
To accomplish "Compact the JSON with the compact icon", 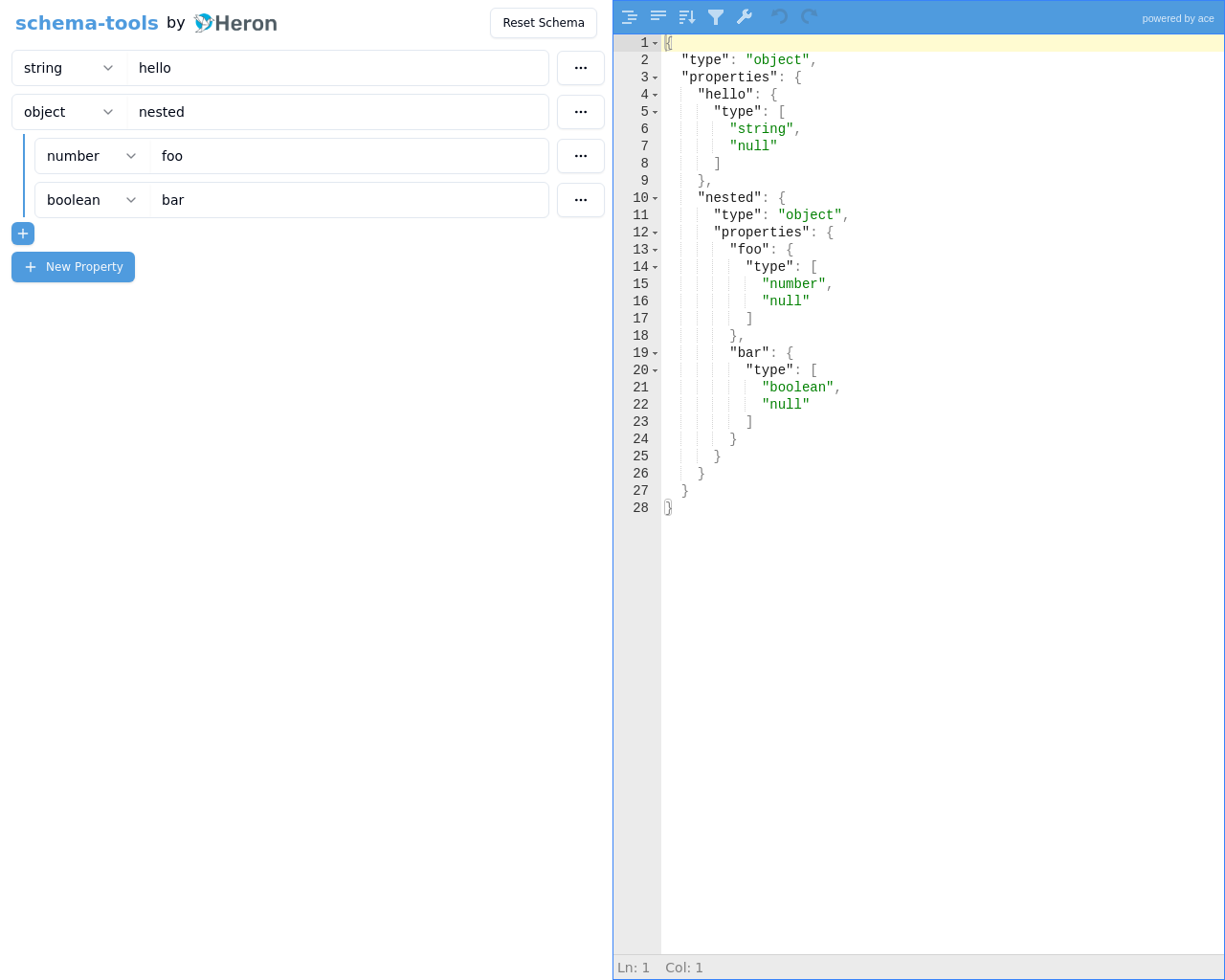I will coord(658,17).
